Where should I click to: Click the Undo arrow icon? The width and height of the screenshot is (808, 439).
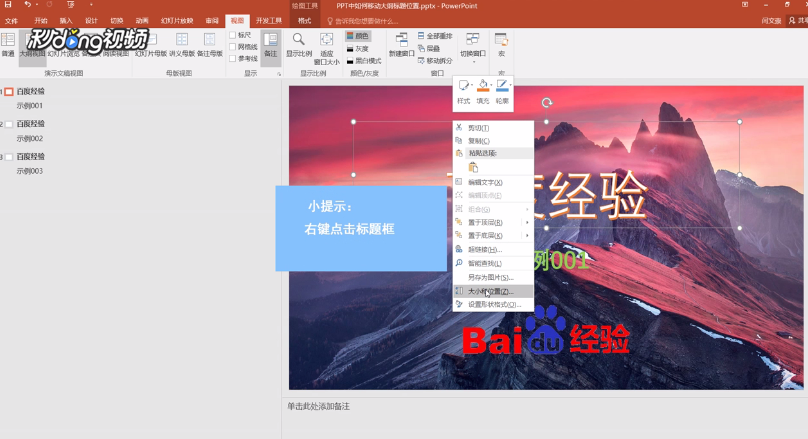(x=27, y=5)
